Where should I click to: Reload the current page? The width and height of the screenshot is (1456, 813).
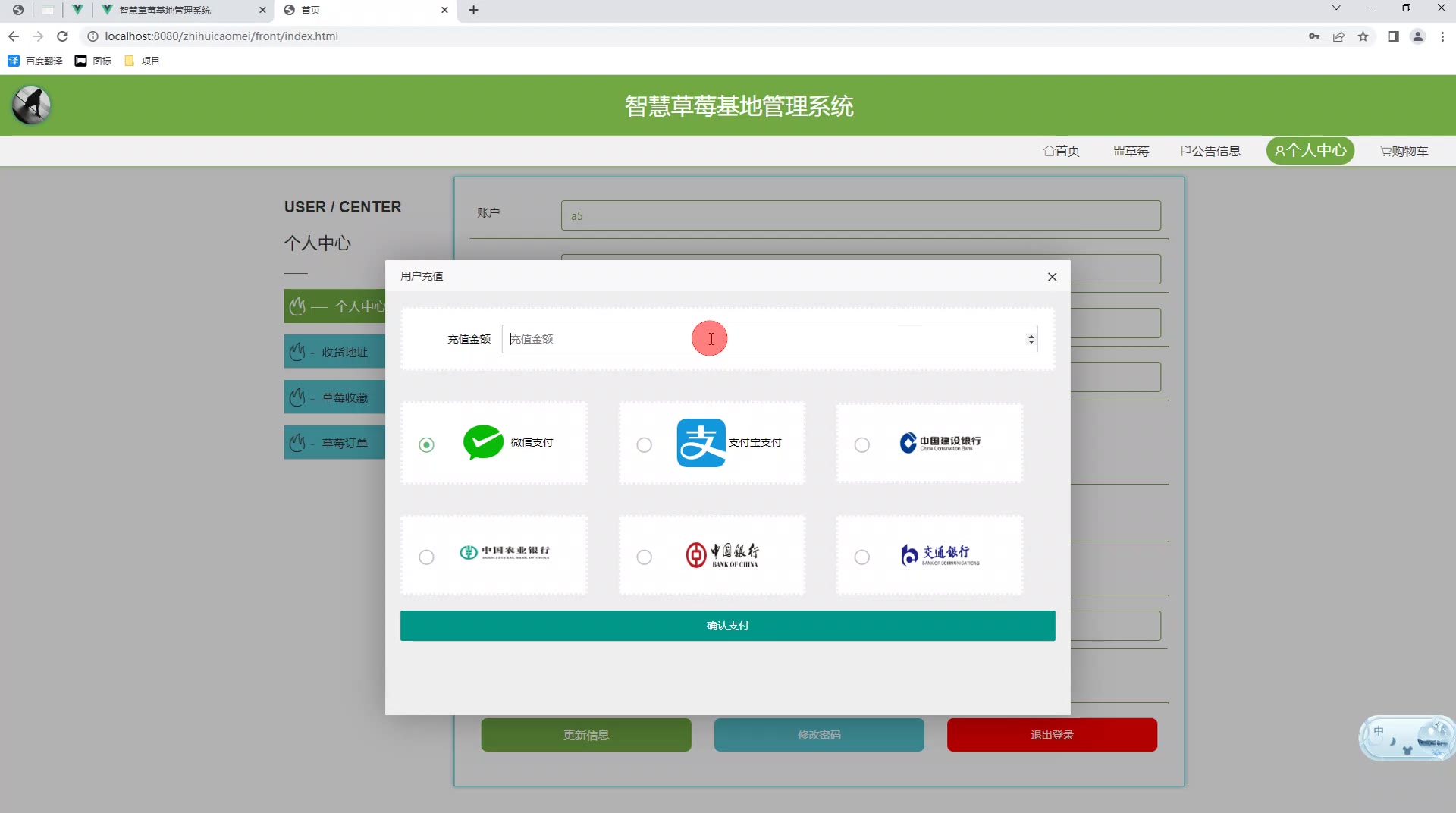(x=63, y=36)
